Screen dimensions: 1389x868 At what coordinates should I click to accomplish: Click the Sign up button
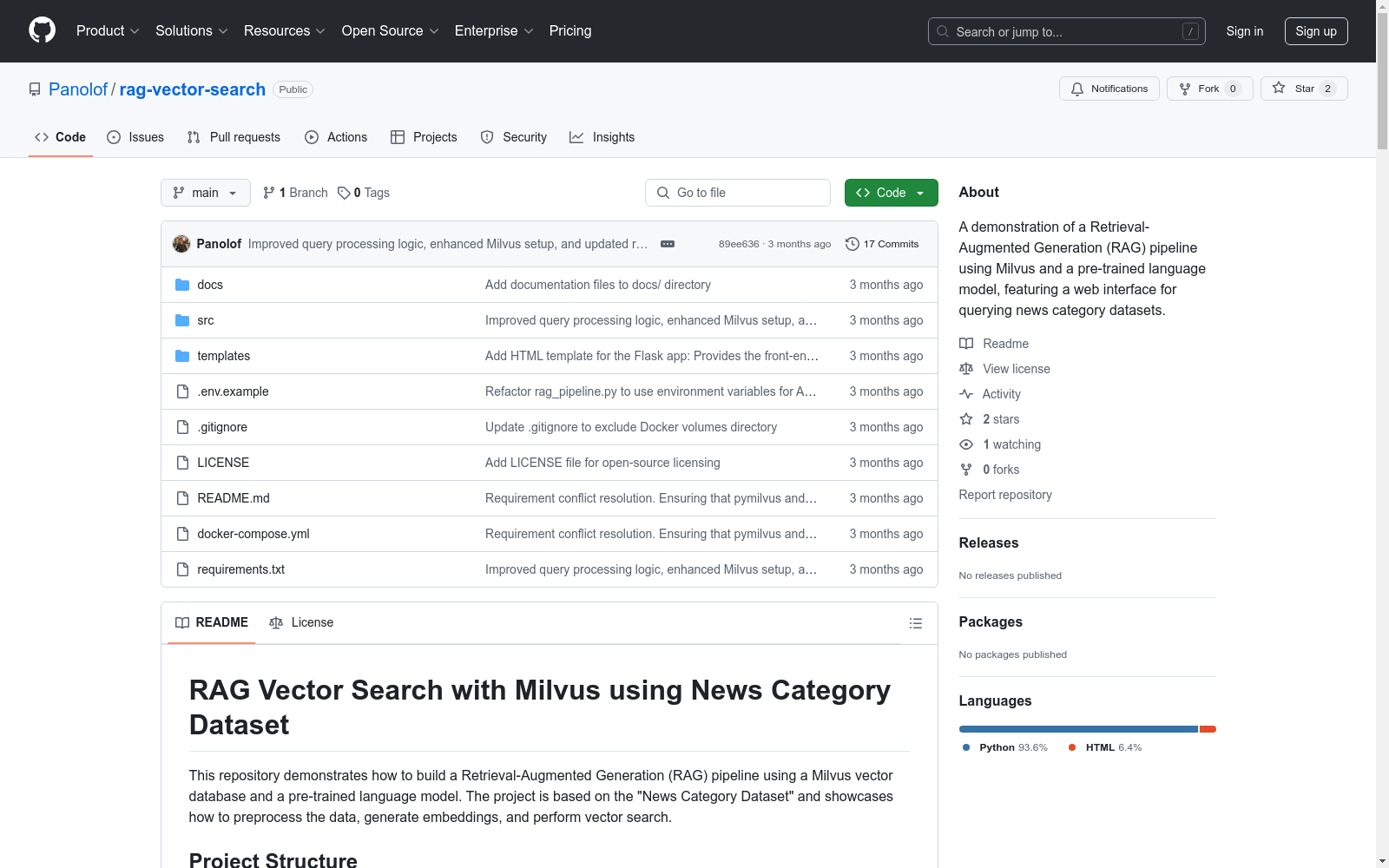click(x=1316, y=31)
